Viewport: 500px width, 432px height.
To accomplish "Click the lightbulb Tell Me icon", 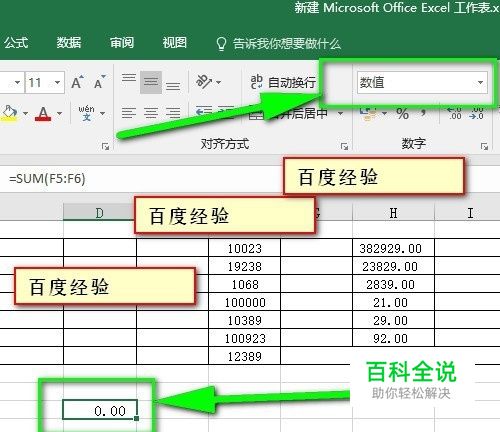I will pos(221,44).
